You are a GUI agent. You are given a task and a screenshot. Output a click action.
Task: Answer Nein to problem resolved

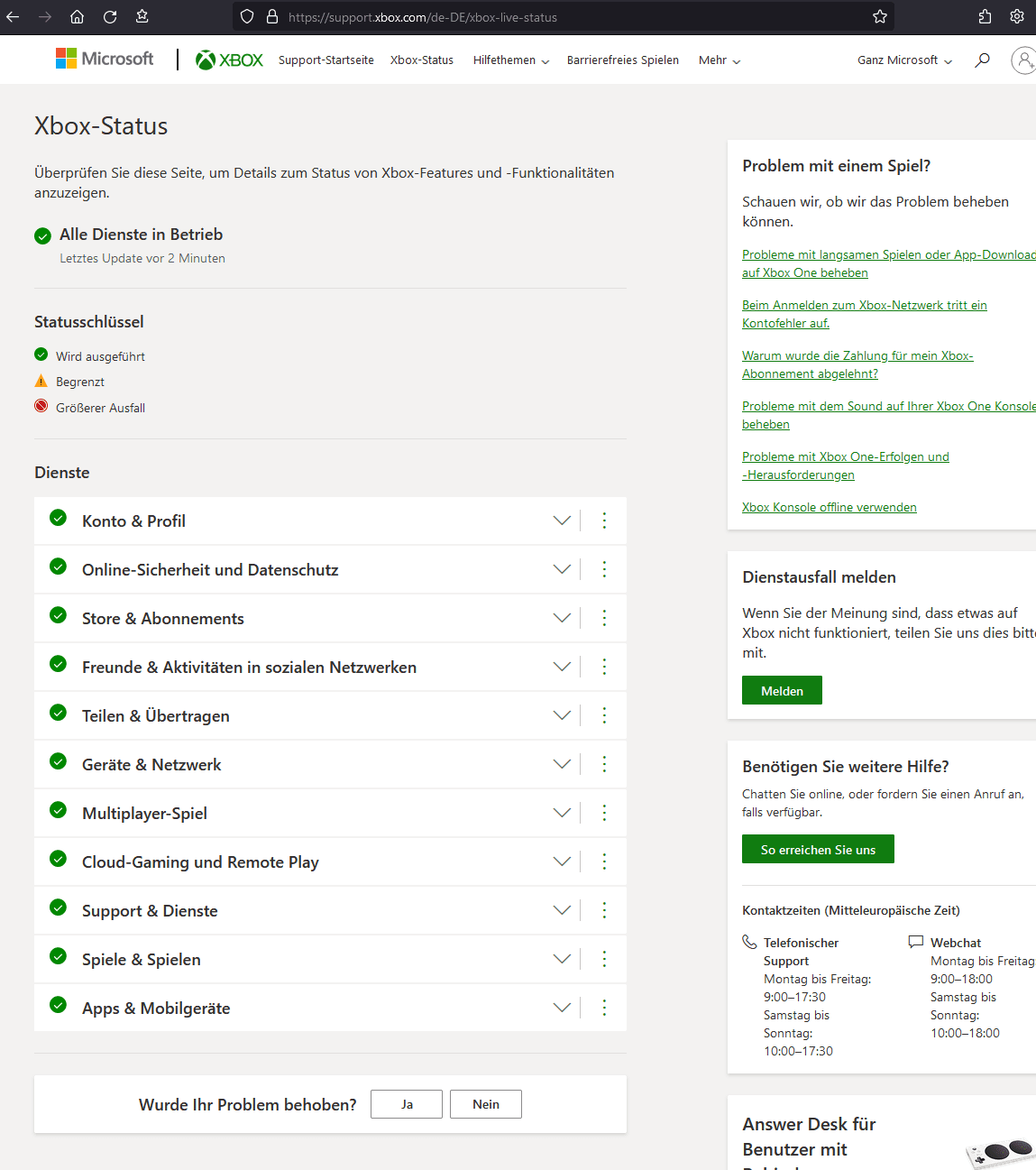point(486,1104)
